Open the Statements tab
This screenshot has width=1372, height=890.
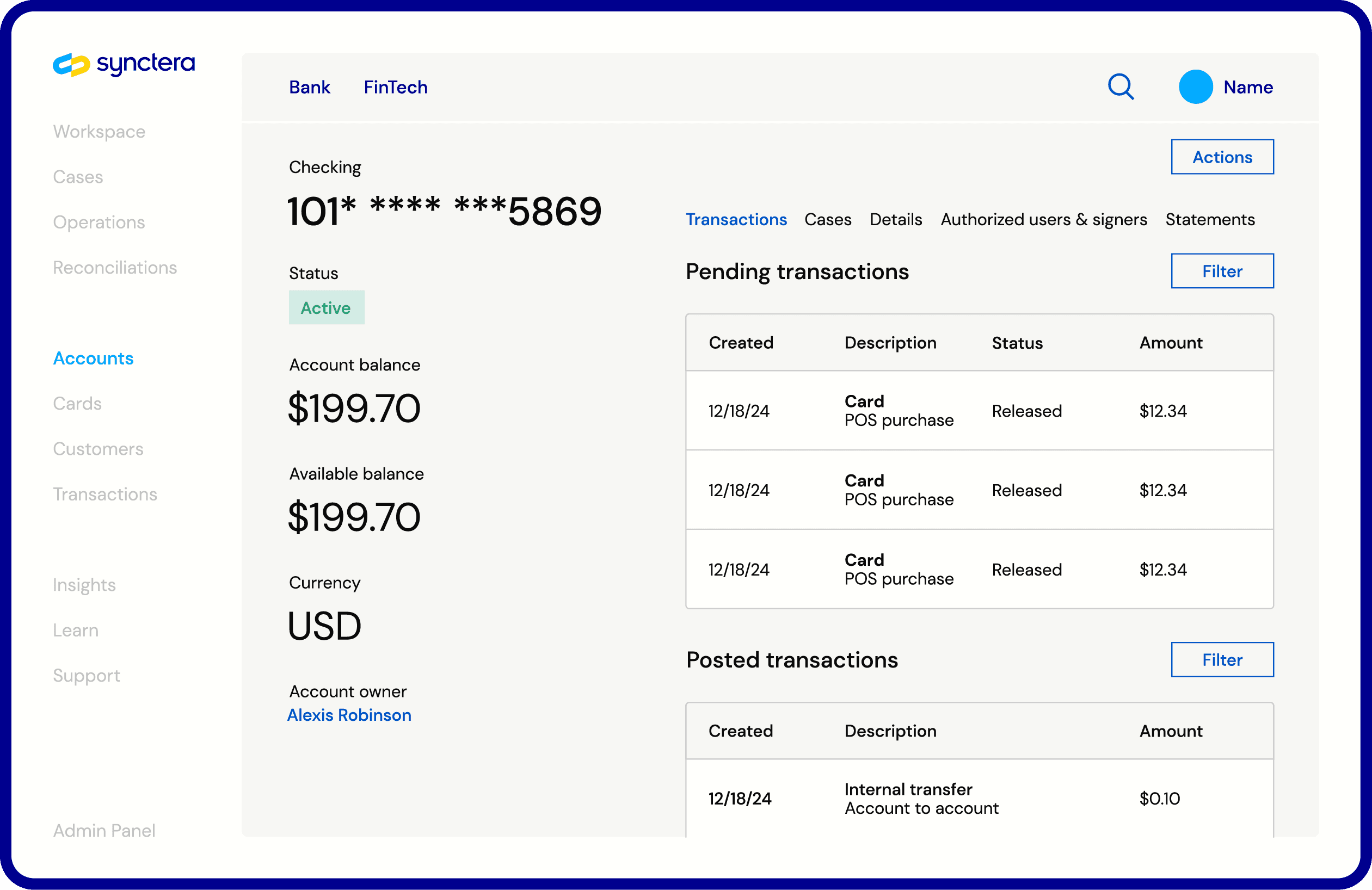tap(1209, 220)
